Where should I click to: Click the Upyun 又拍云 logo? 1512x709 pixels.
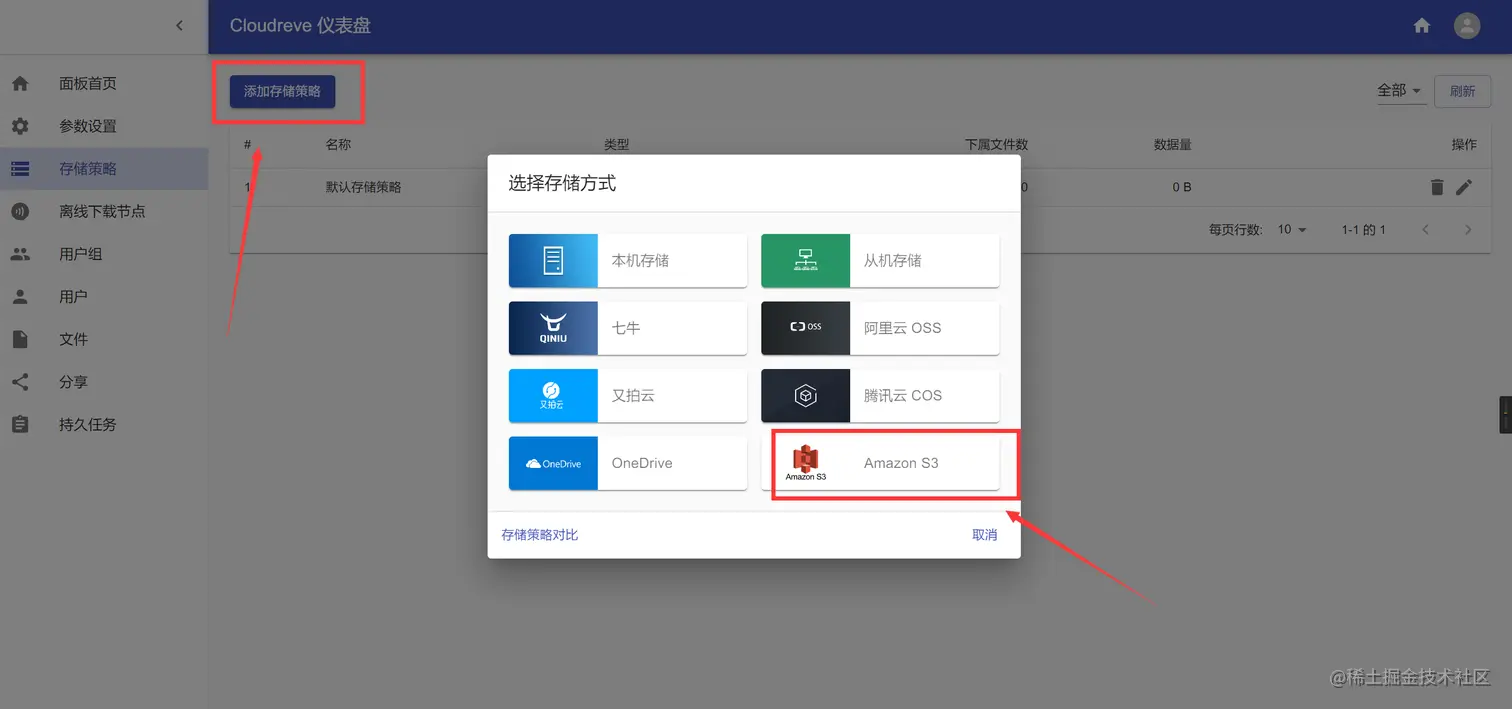coord(553,395)
